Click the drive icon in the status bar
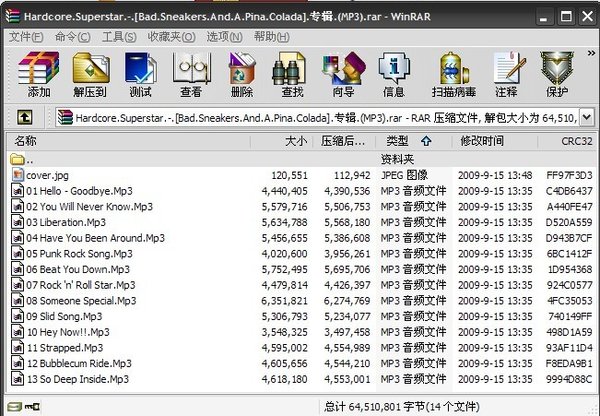 point(15,406)
